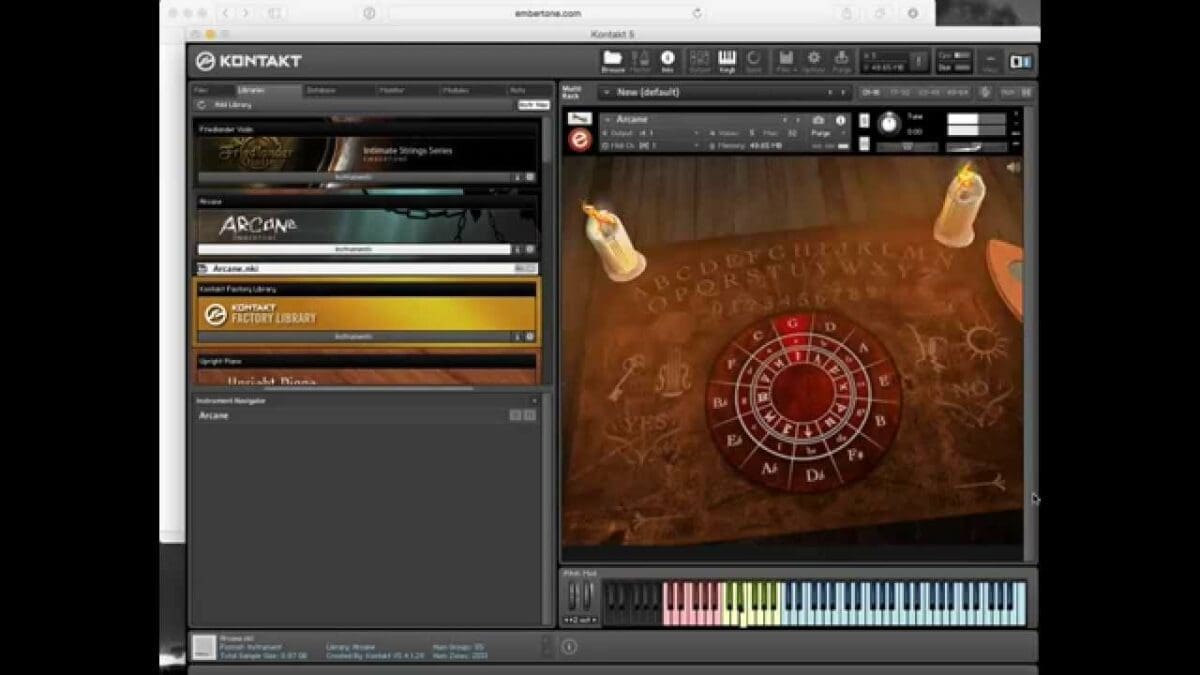This screenshot has width=1200, height=675.
Task: Expand Arcane library info arrow
Action: point(518,249)
